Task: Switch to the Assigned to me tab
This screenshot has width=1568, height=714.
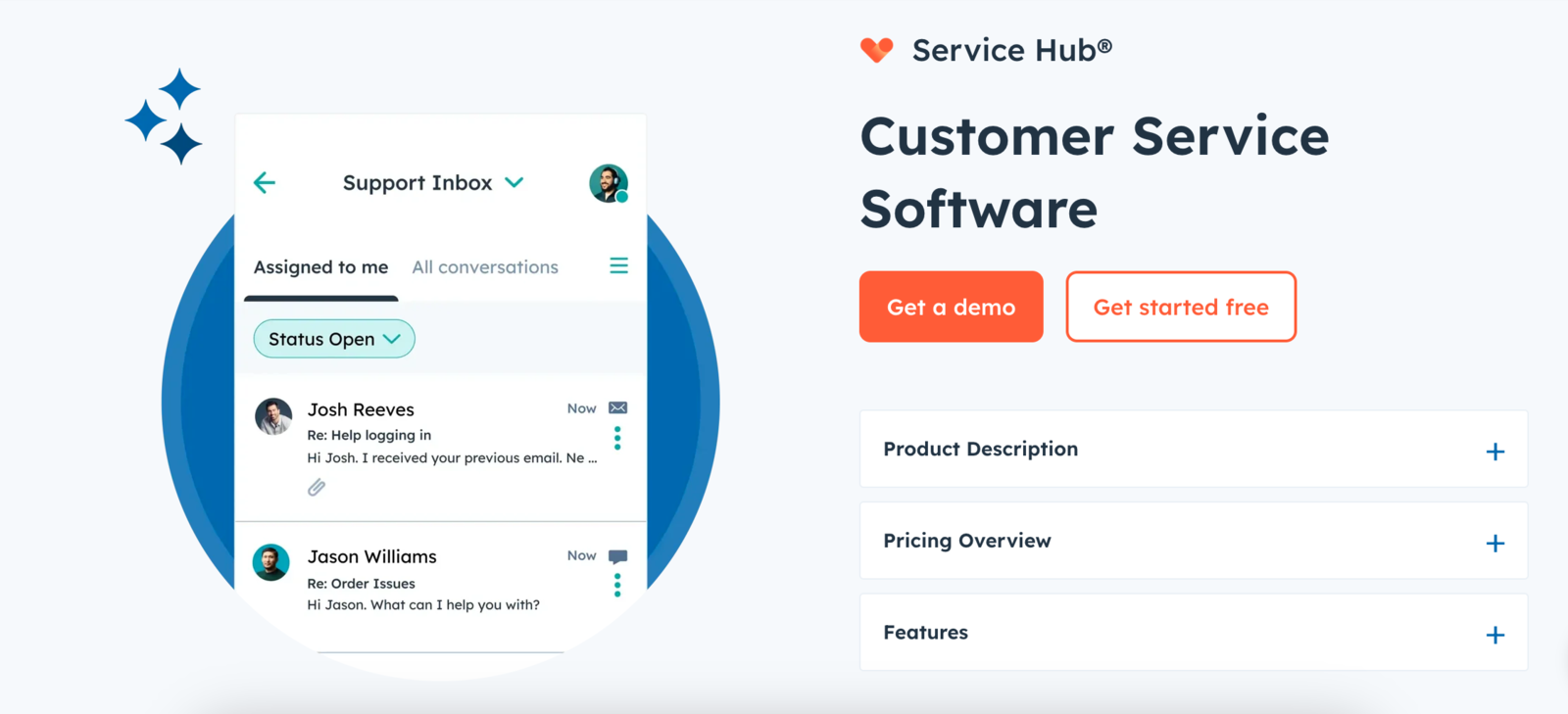Action: (x=320, y=267)
